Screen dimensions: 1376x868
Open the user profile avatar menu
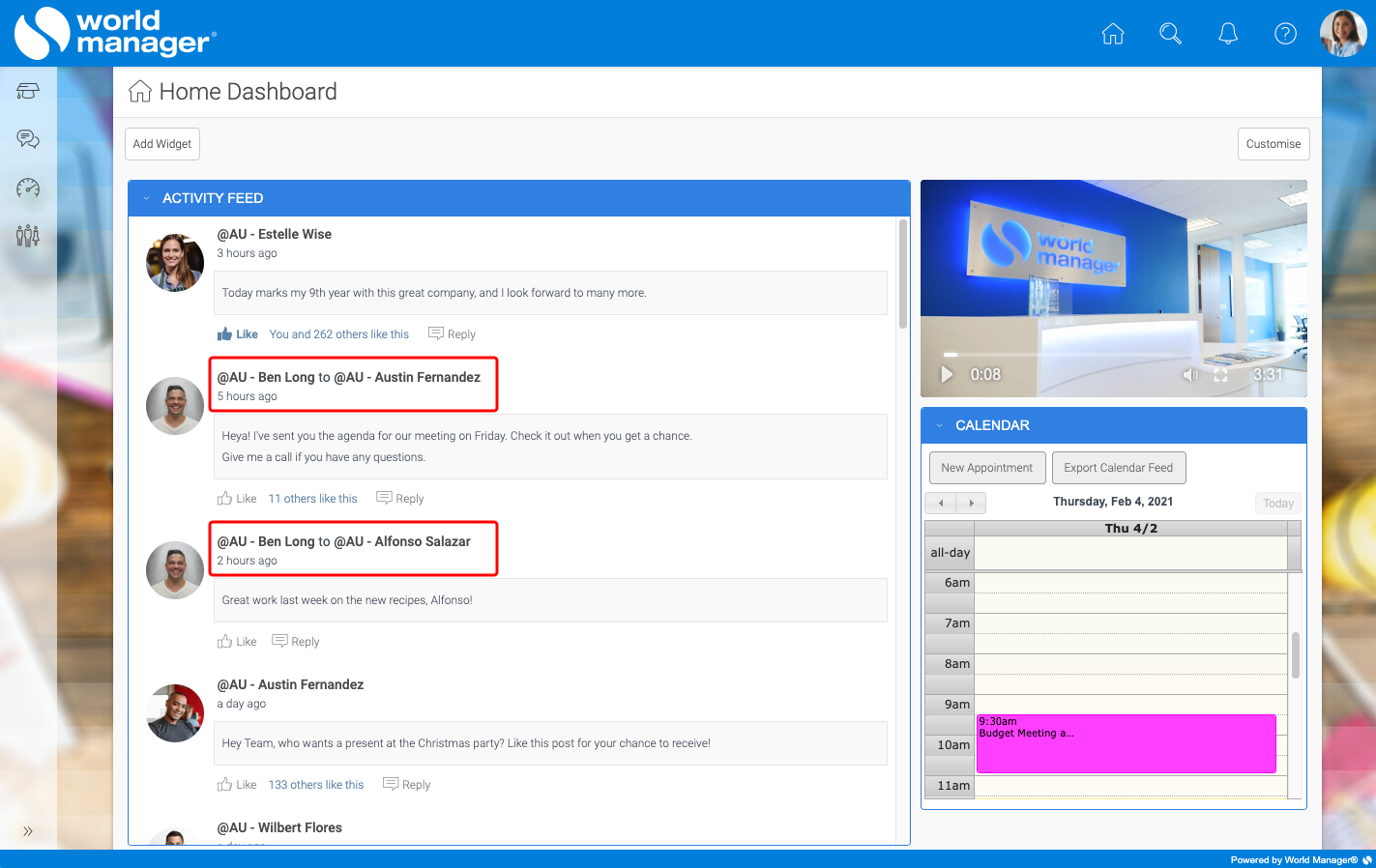pos(1343,34)
